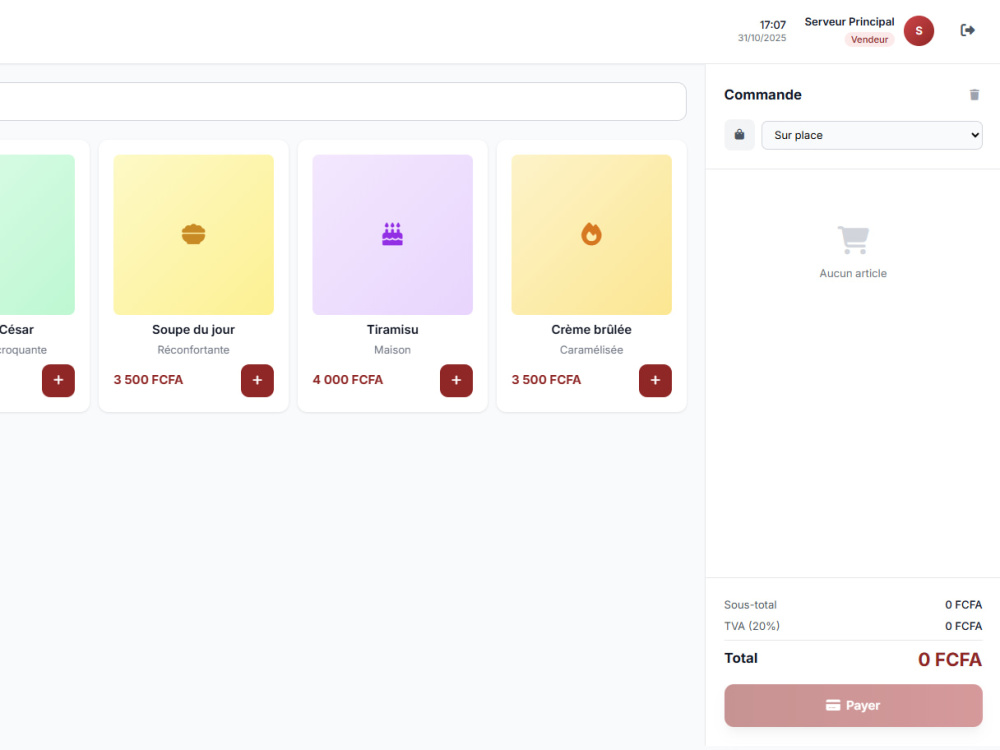This screenshot has width=1000, height=750.
Task: Click the logout icon in header
Action: (967, 30)
